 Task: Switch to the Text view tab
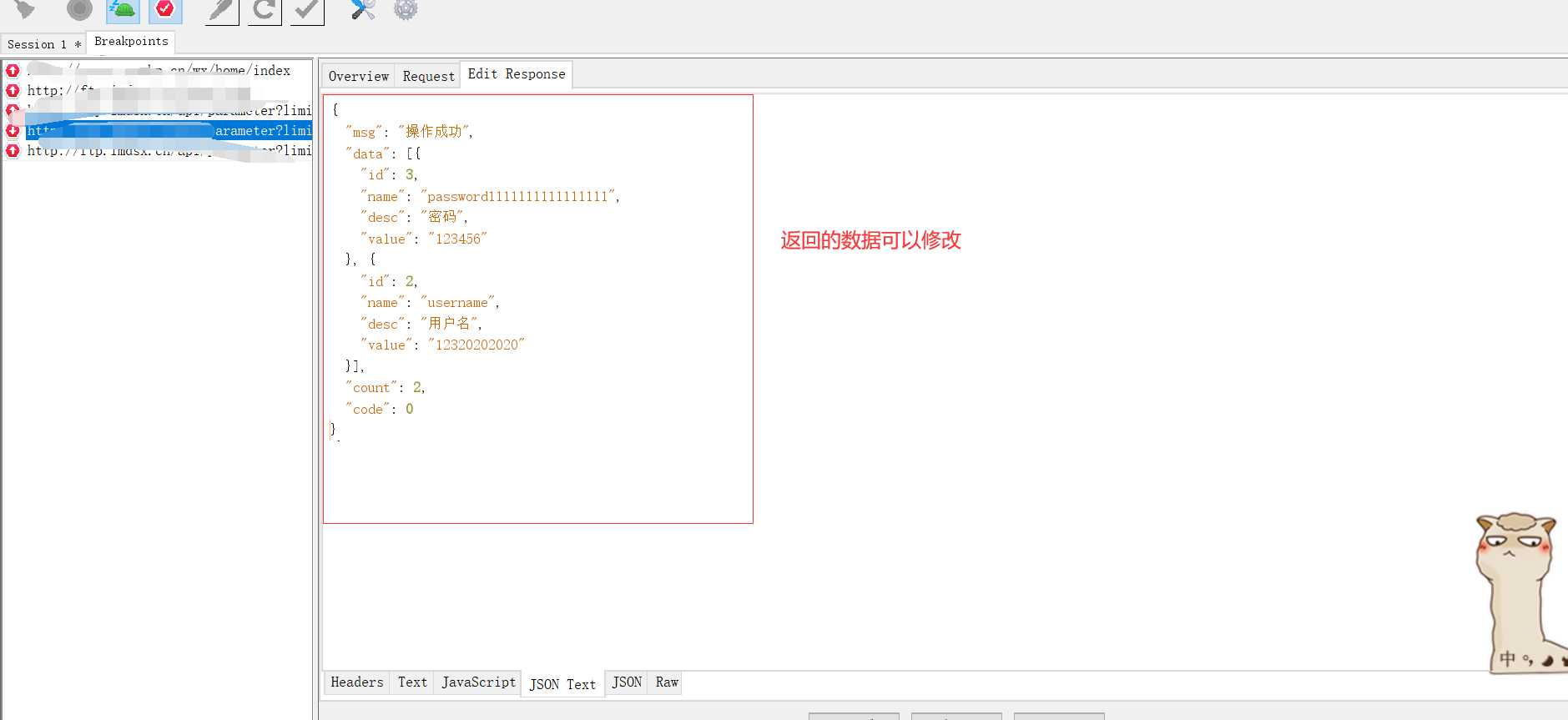tap(412, 682)
